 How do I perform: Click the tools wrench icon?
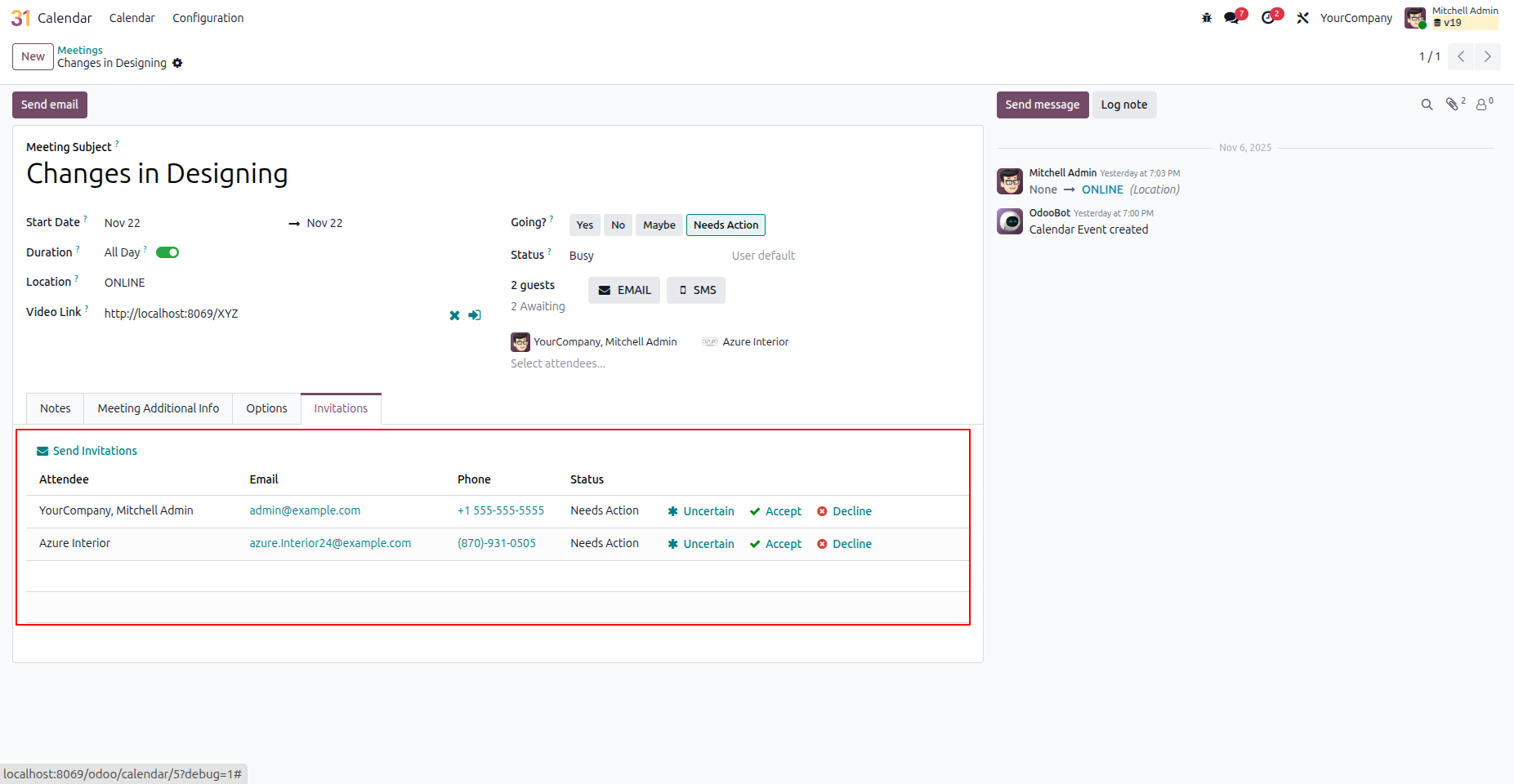tap(1303, 18)
